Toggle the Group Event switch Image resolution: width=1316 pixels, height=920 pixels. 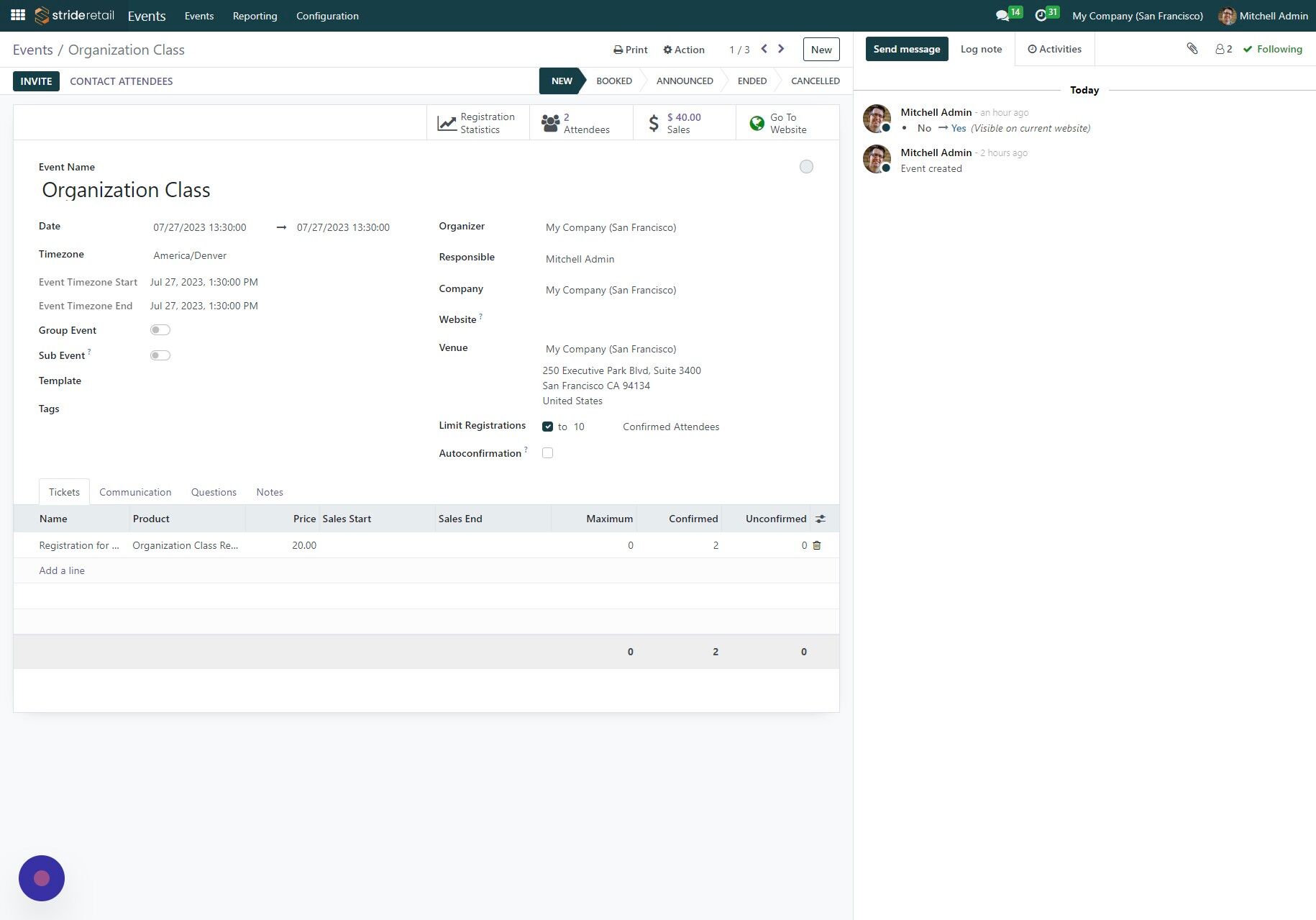(160, 330)
